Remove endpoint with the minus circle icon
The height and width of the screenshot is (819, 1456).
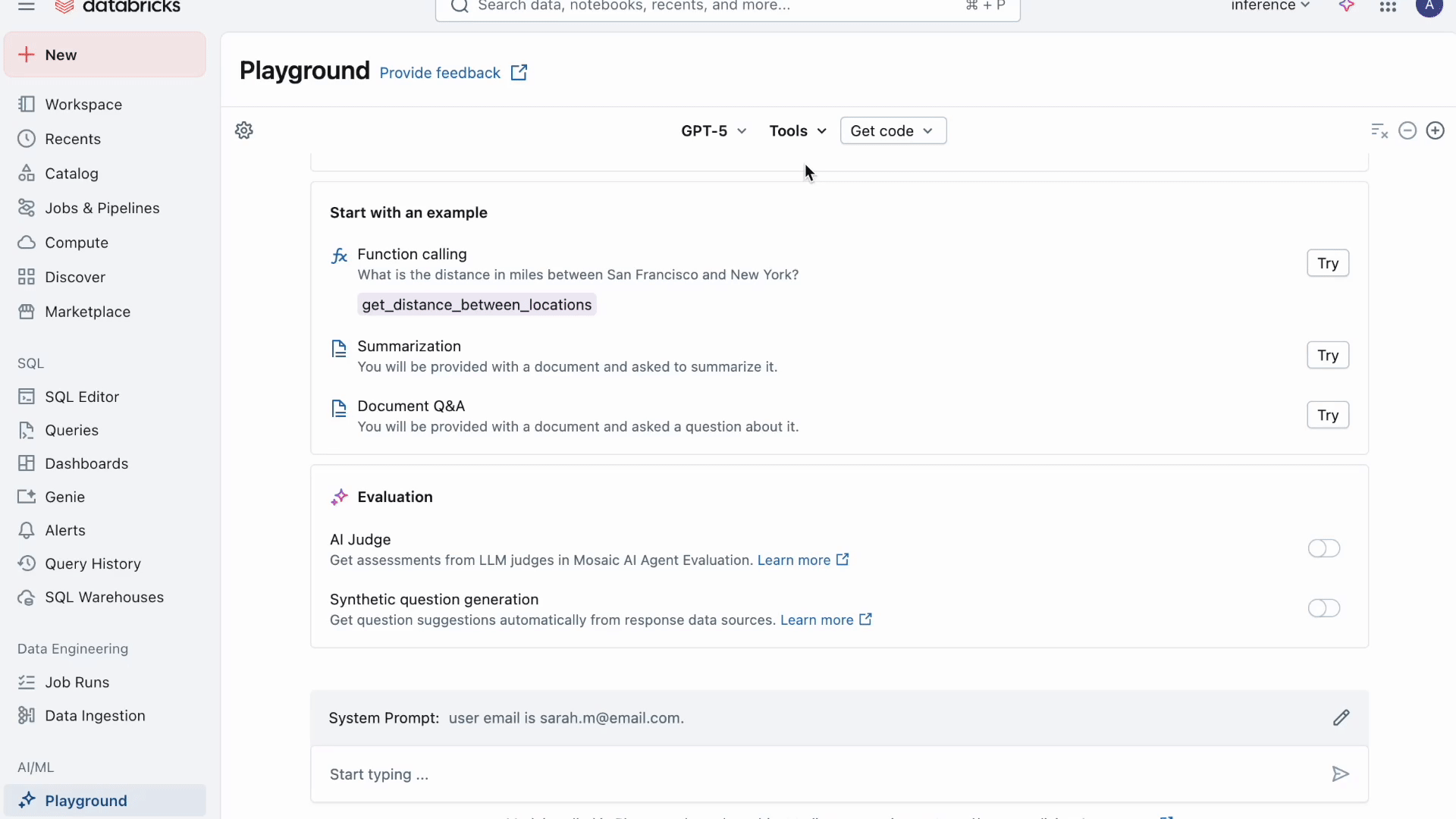point(1407,130)
